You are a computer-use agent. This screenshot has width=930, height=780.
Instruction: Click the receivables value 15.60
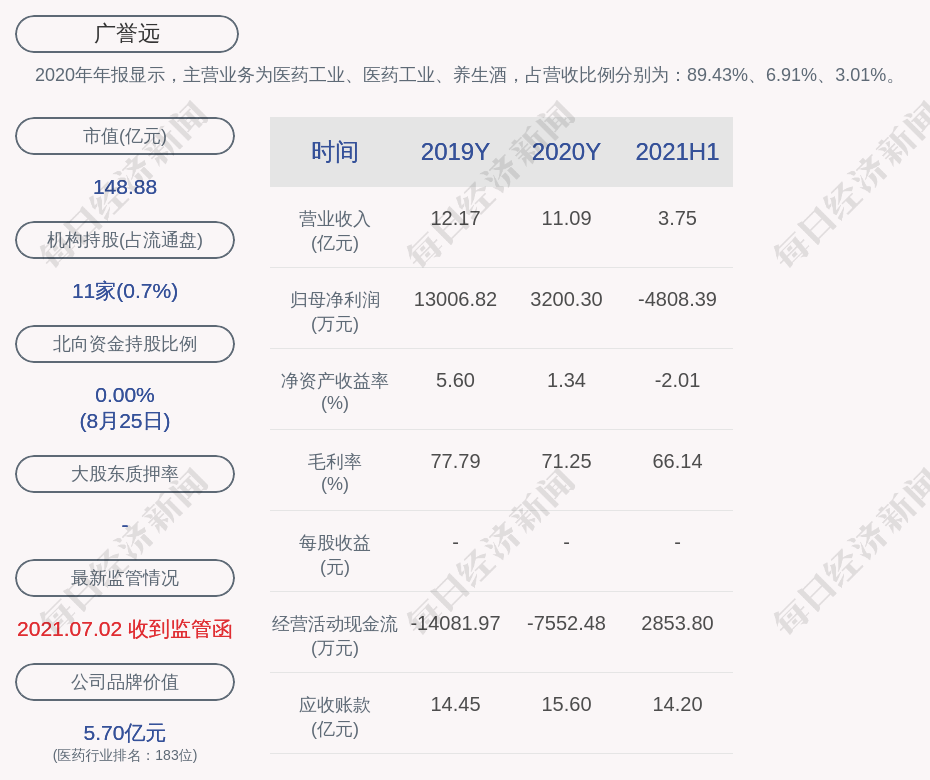[566, 705]
